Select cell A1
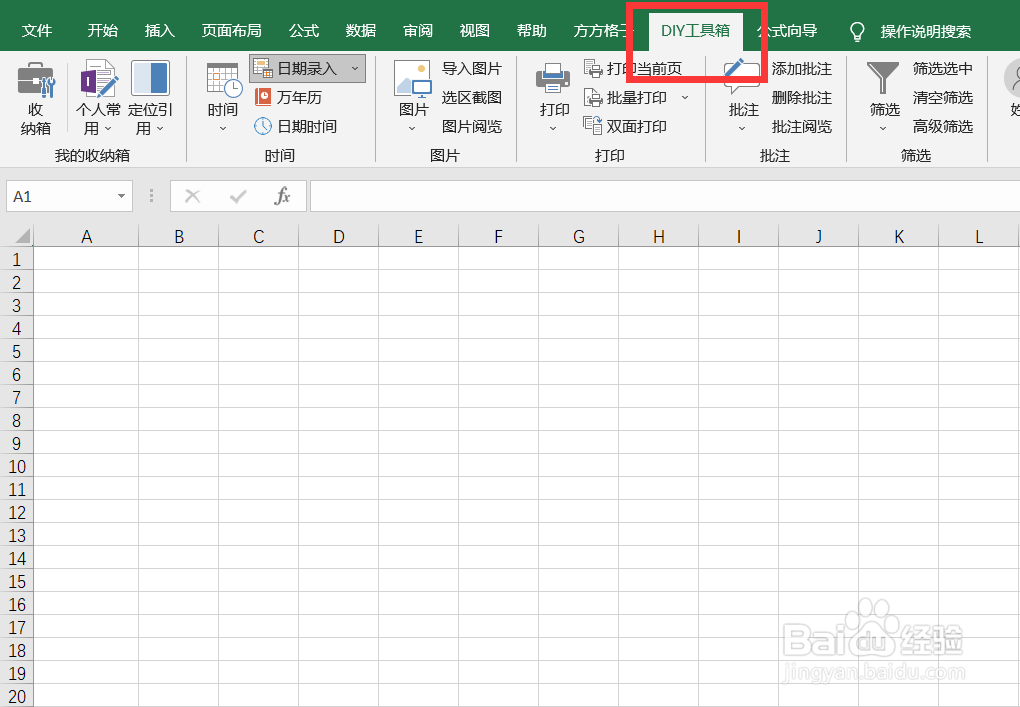1020x707 pixels. click(86, 259)
